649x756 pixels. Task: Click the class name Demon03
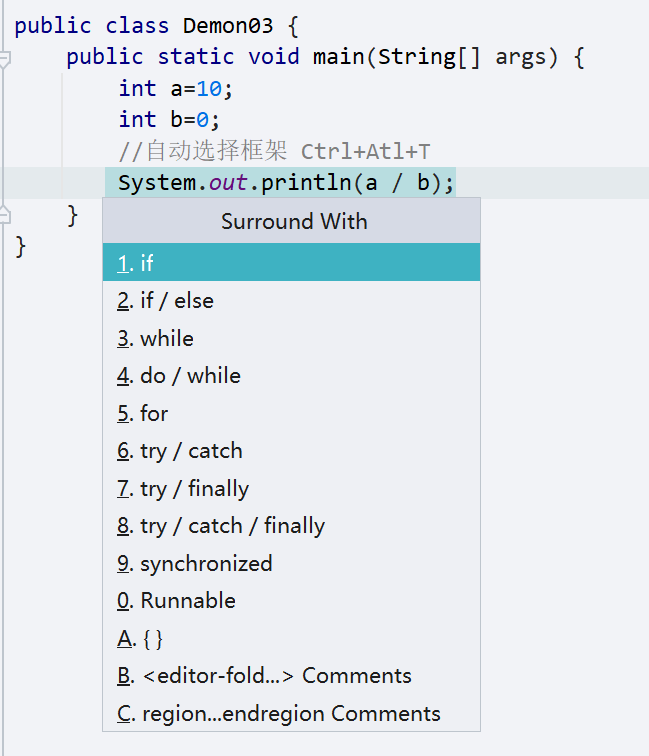click(x=228, y=26)
